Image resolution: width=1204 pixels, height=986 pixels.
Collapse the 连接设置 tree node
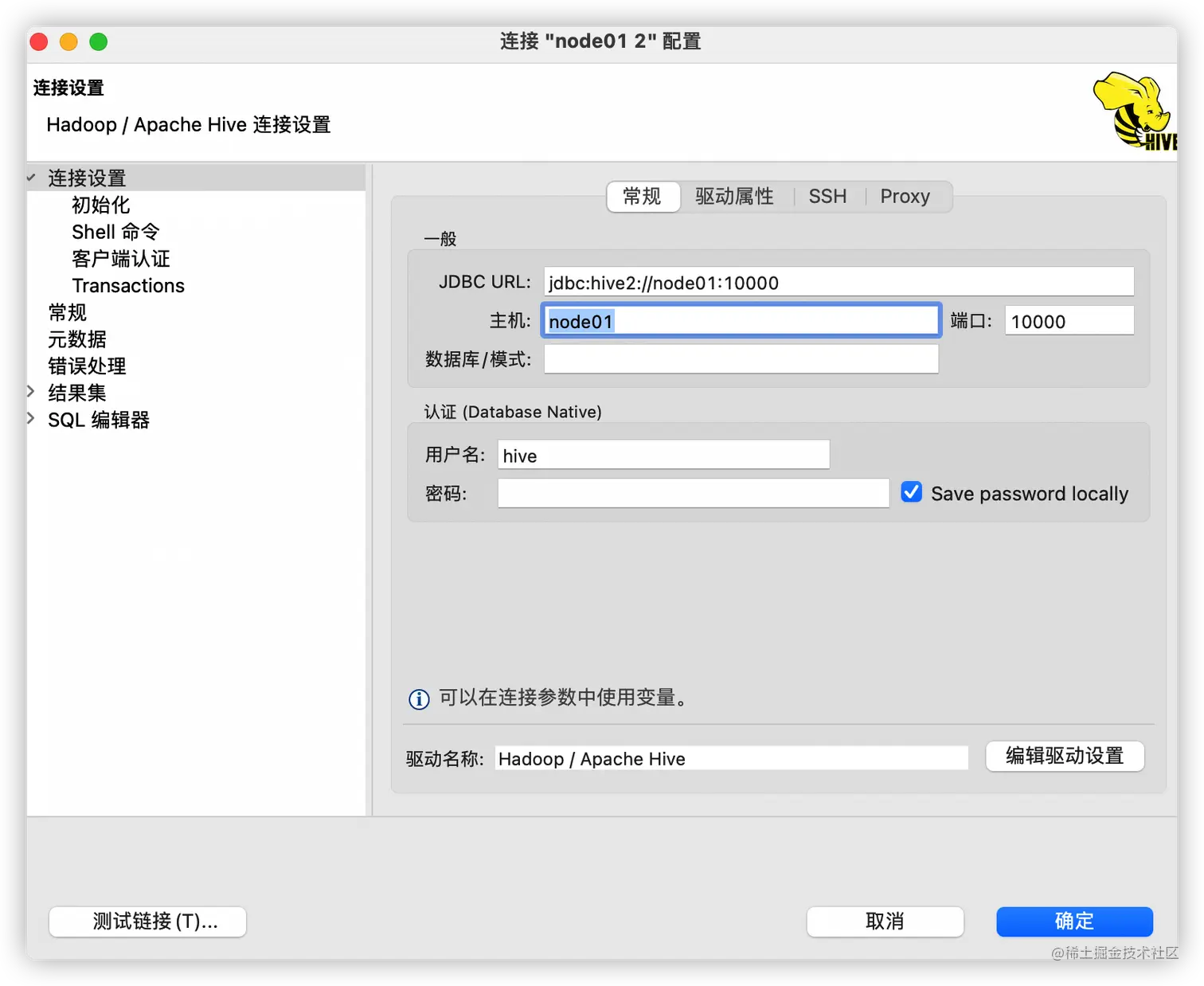(31, 178)
